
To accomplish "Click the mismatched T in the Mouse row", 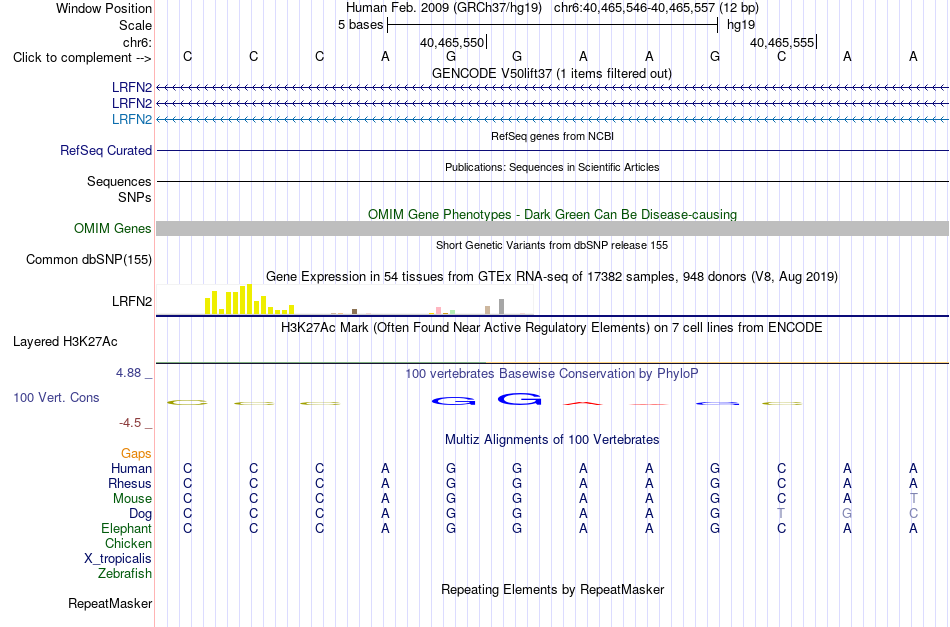I will tap(913, 499).
